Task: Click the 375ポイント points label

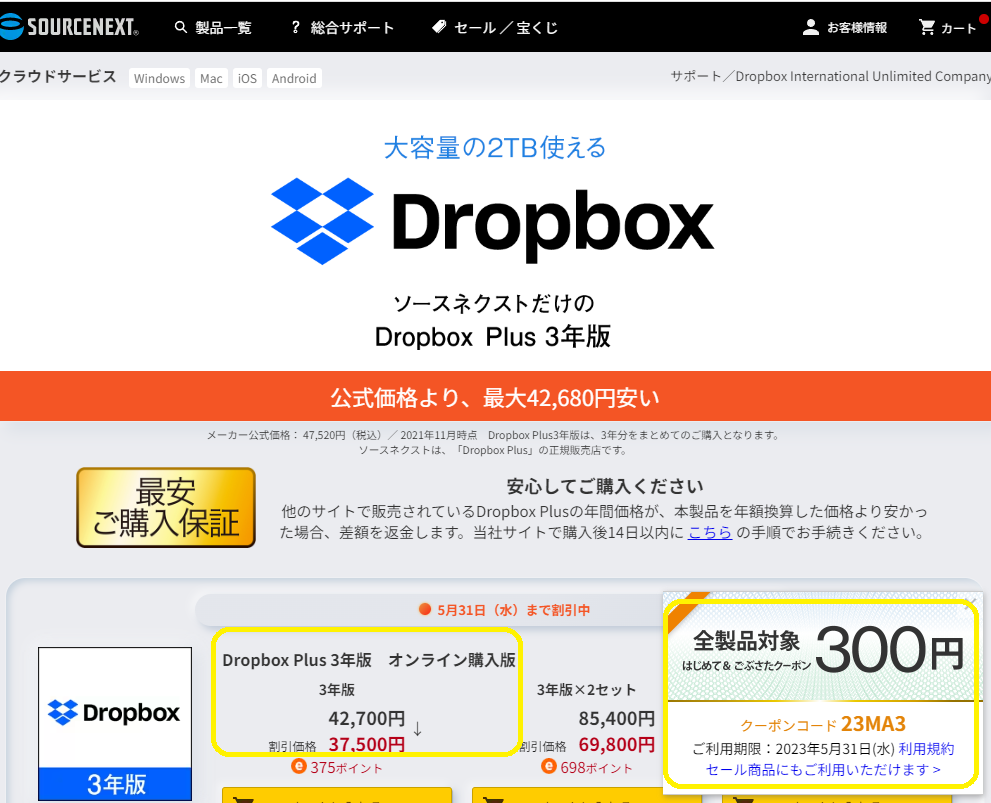Action: pos(337,768)
